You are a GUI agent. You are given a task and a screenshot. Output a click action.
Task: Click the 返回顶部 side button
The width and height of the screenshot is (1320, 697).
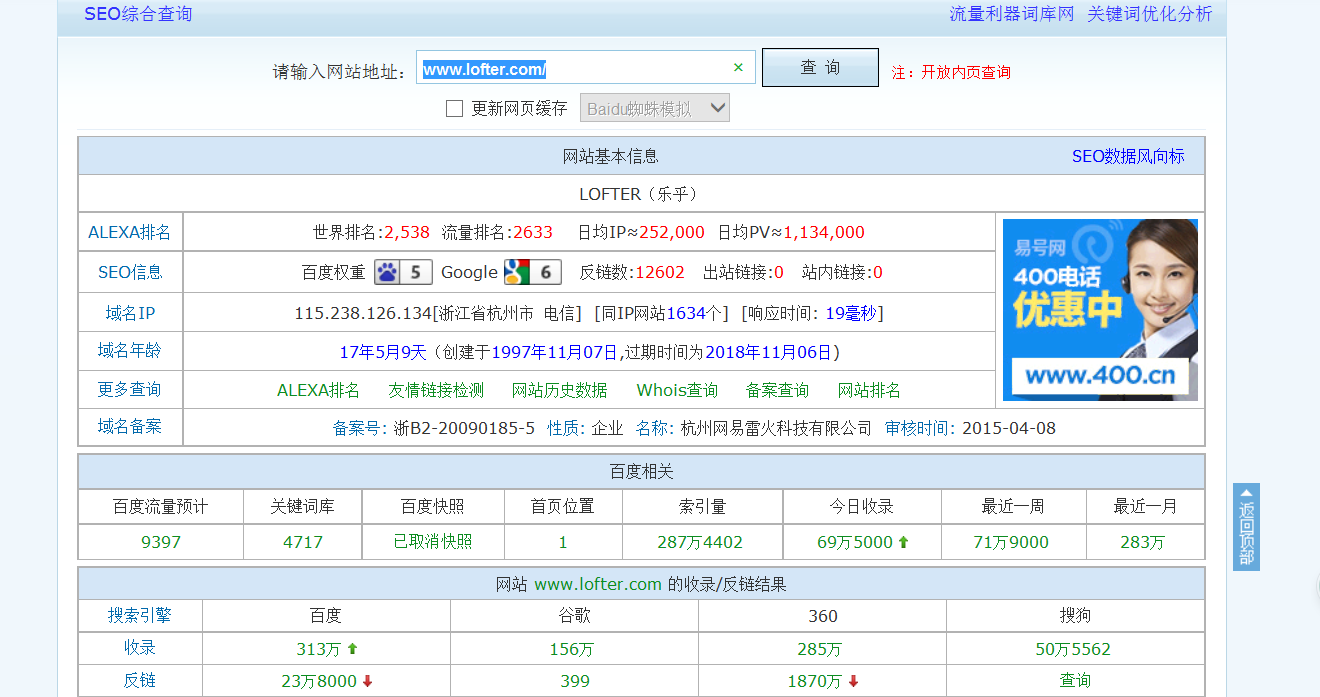1245,527
